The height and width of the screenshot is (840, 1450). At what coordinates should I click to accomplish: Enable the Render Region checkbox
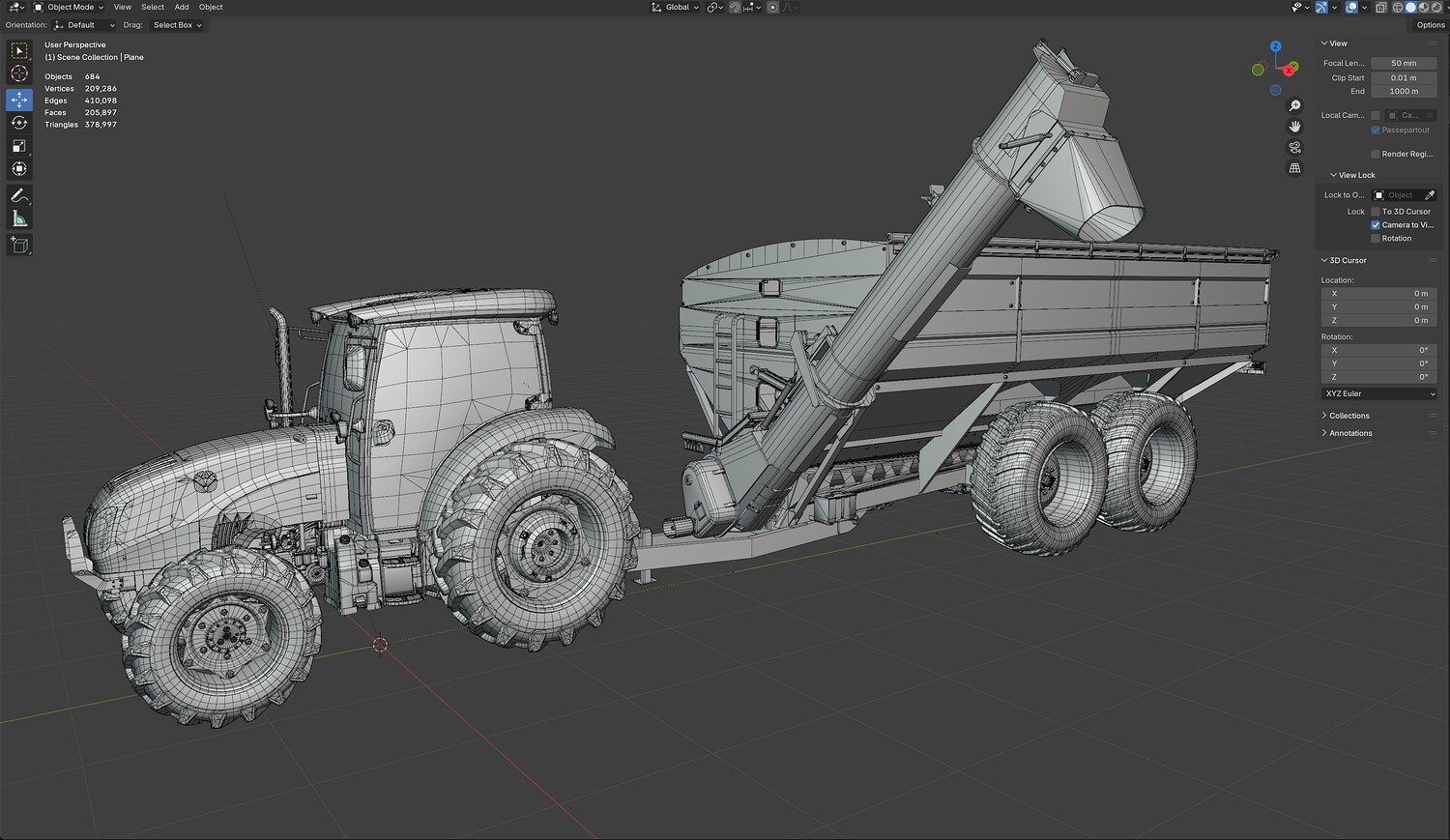click(x=1376, y=154)
